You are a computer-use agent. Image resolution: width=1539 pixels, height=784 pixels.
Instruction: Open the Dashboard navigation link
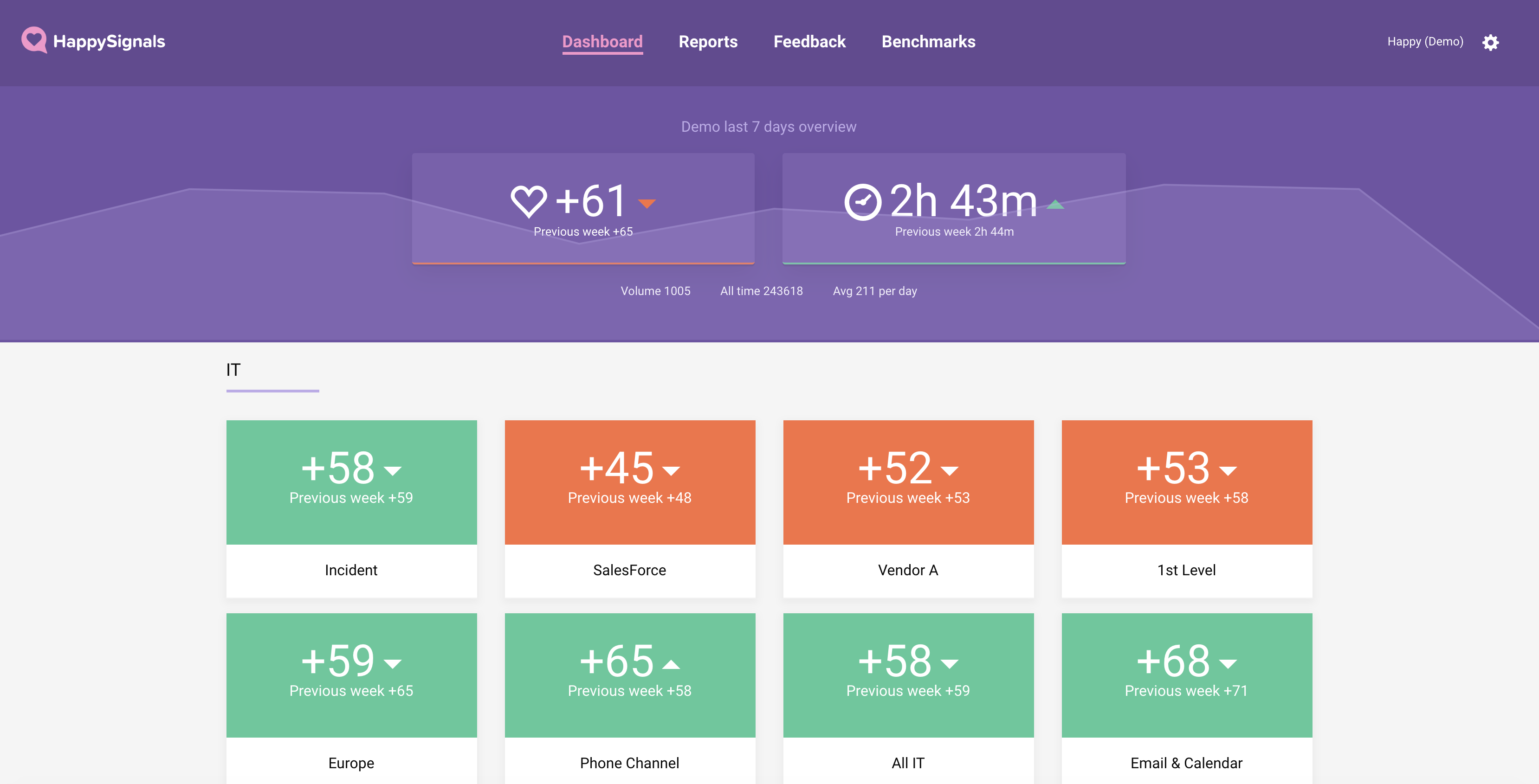pos(602,42)
